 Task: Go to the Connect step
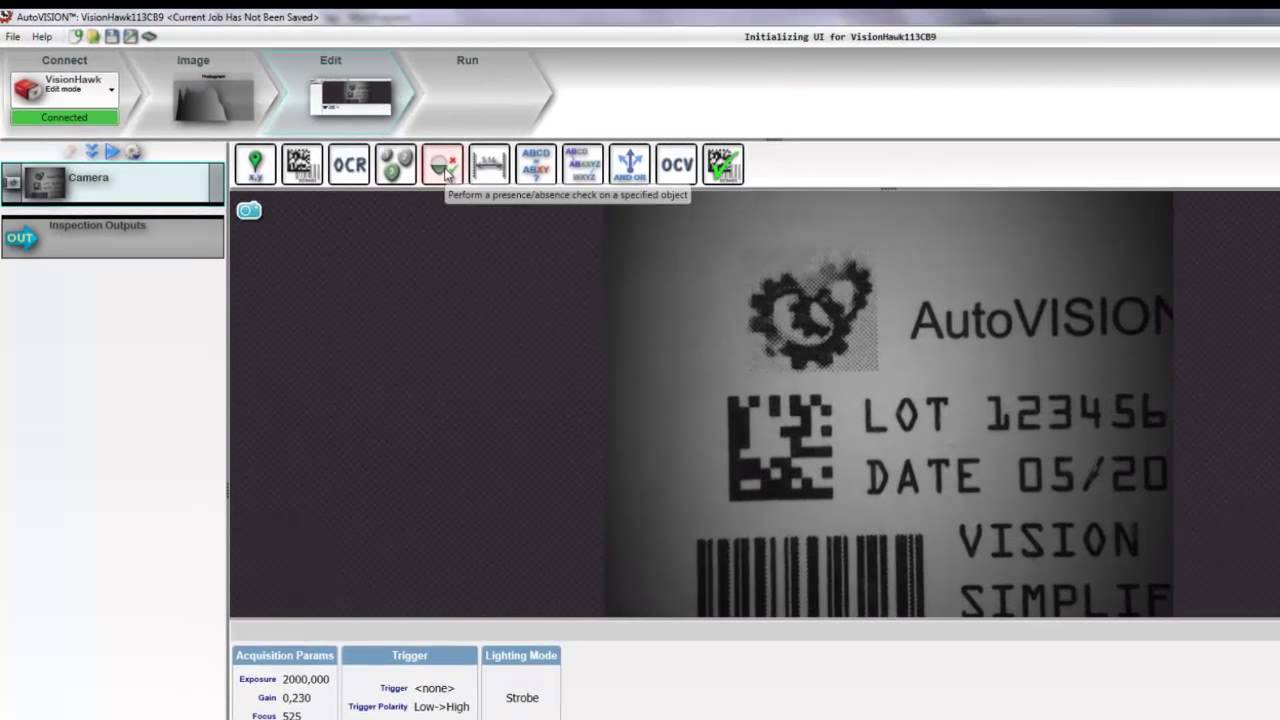click(64, 60)
